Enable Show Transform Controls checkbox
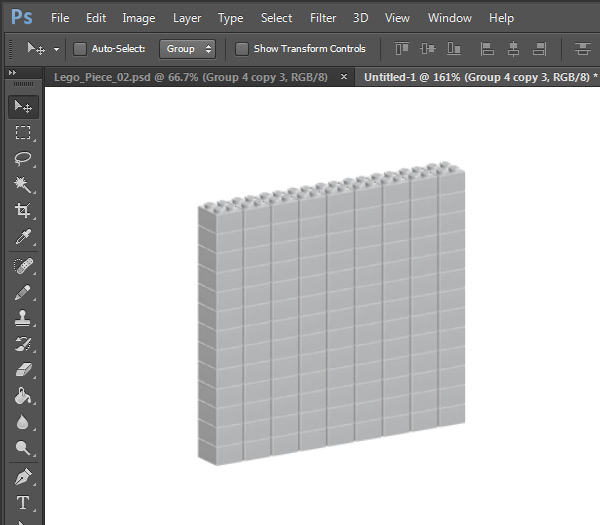 (x=242, y=49)
